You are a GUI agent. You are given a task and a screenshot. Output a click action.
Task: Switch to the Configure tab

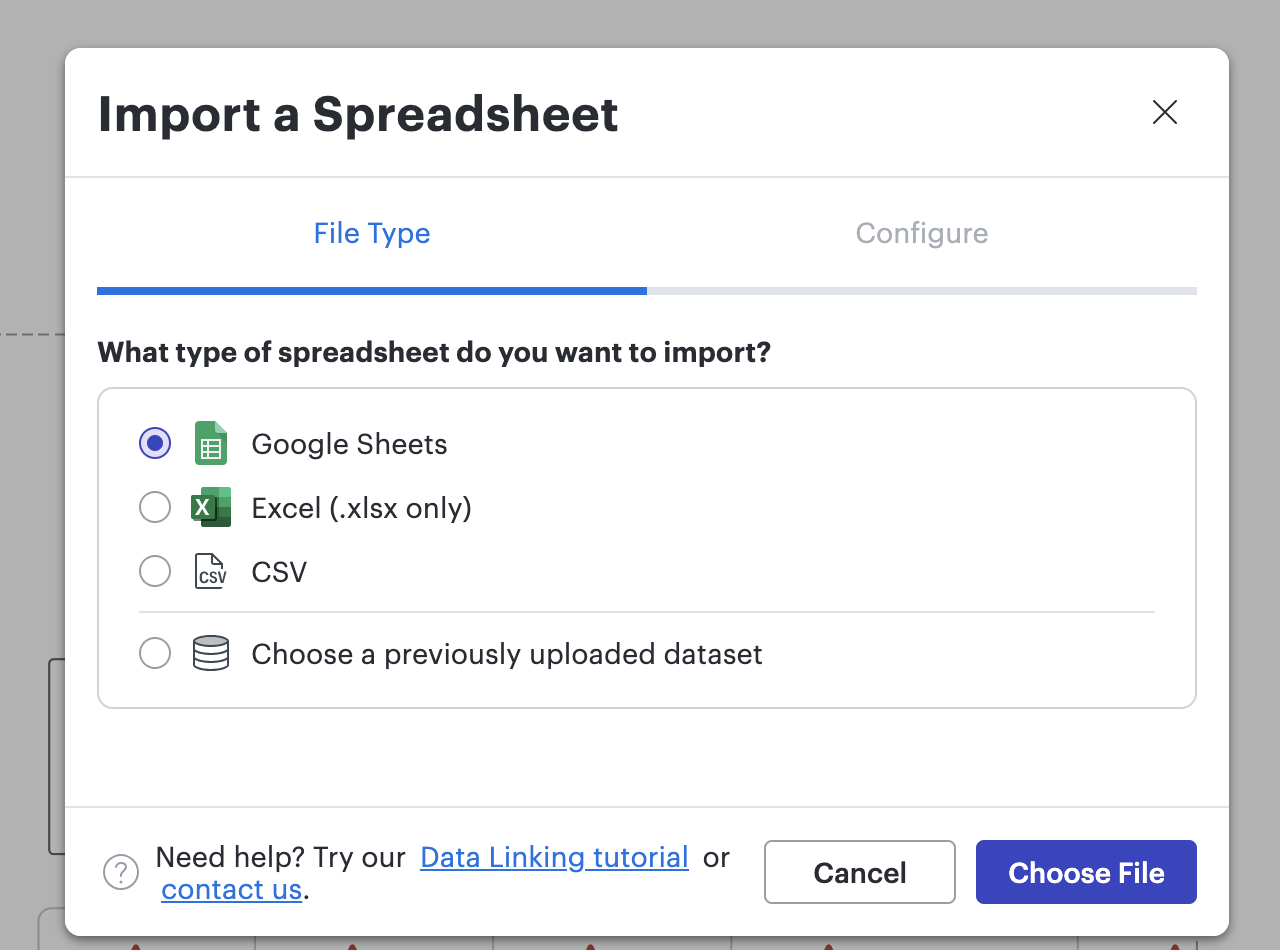point(921,233)
